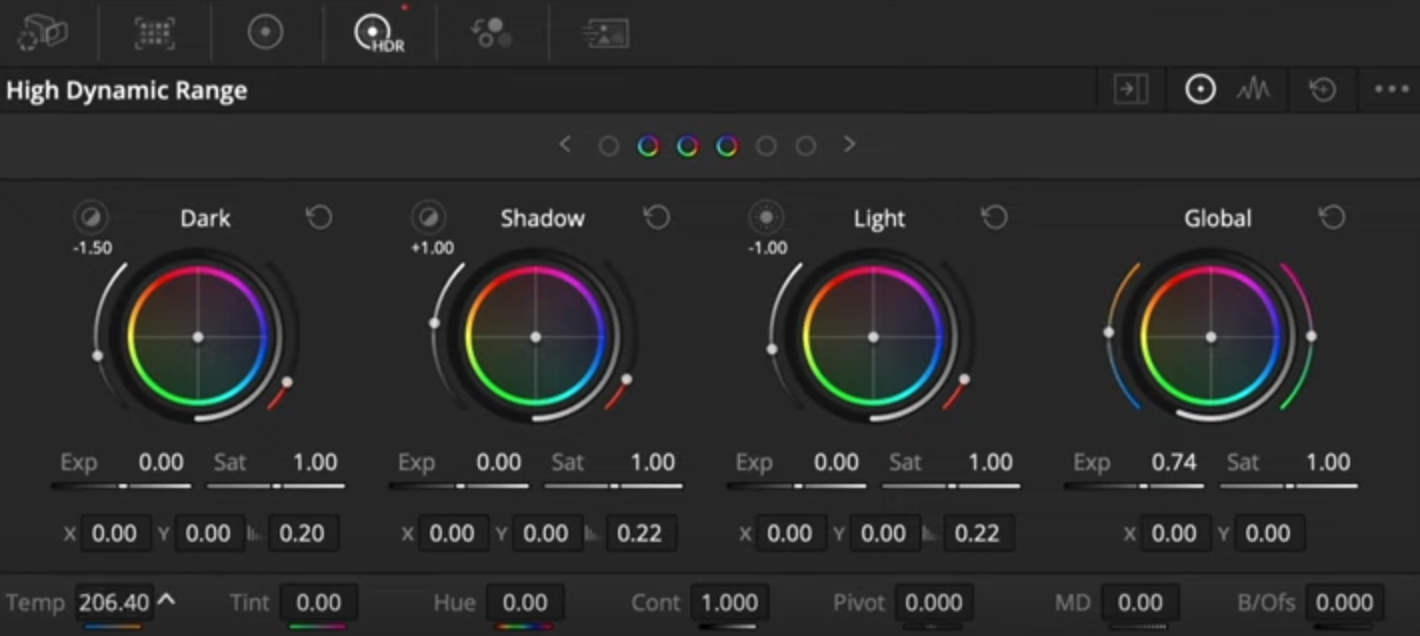Open the Motion Effects palette icon
Image resolution: width=1420 pixels, height=636 pixels.
click(604, 33)
